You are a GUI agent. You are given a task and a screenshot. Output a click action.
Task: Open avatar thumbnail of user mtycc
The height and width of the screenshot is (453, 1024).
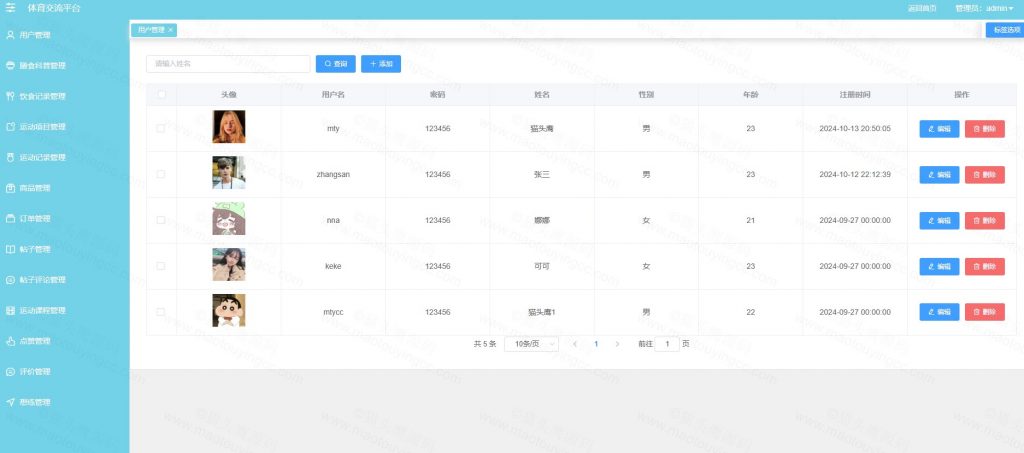[229, 310]
